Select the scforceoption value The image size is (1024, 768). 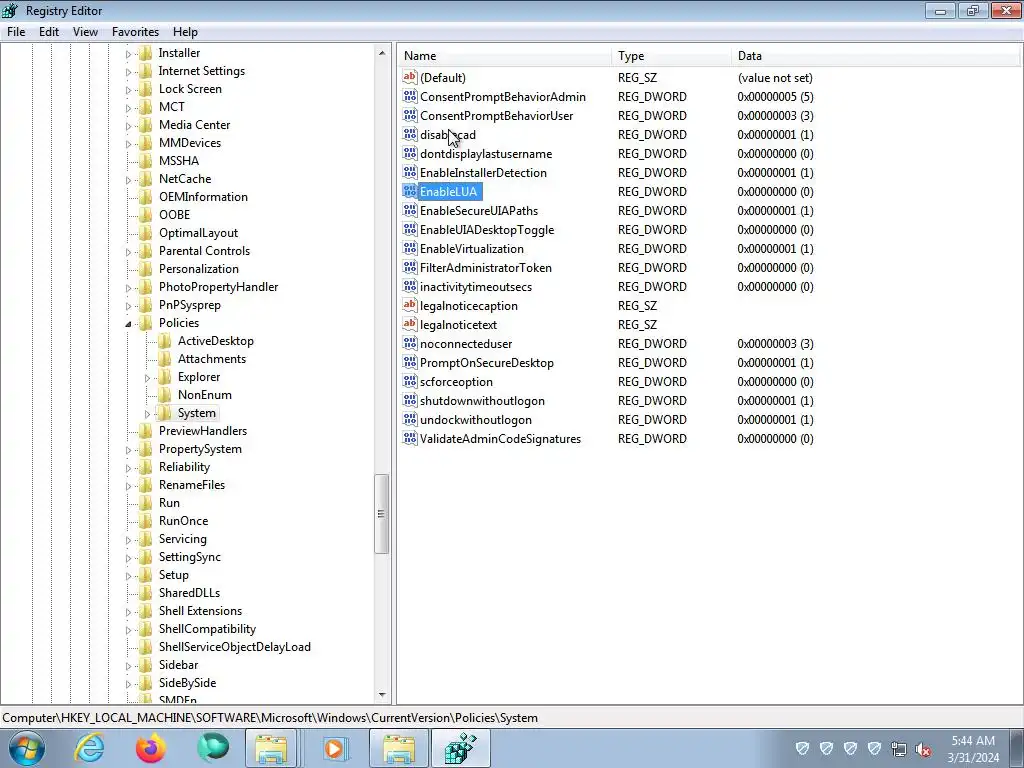click(x=456, y=381)
